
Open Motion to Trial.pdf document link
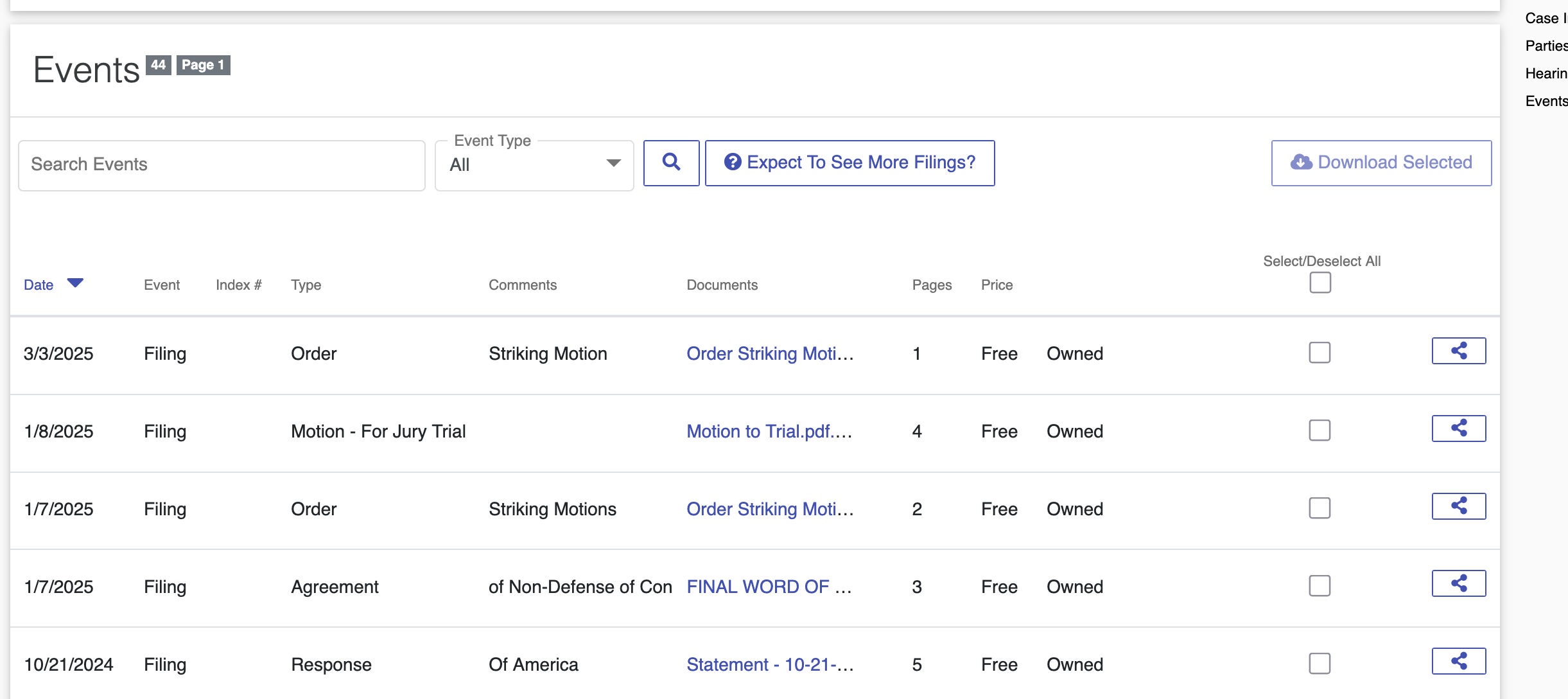click(769, 431)
